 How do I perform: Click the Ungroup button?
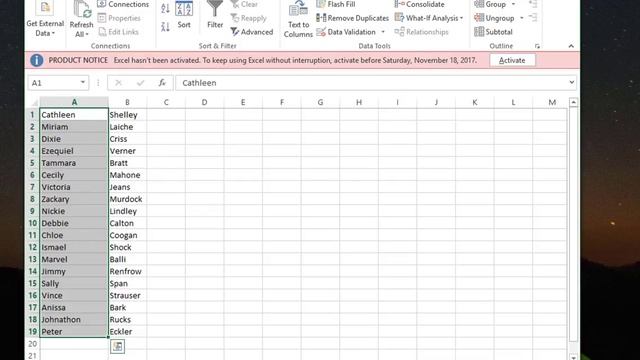[494, 18]
